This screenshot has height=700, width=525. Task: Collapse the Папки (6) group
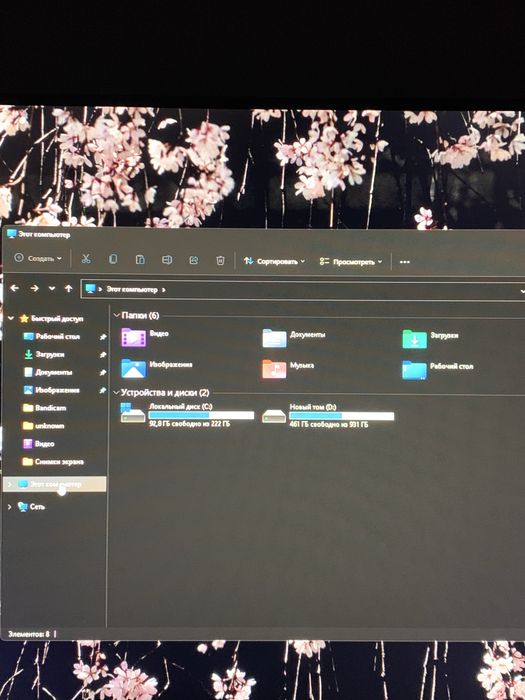tap(117, 315)
